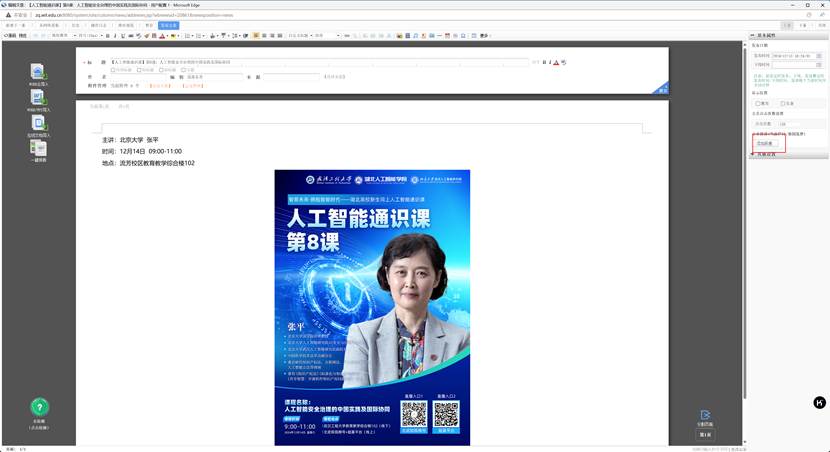
Task: Click the second button in top action row
Action: point(49,25)
